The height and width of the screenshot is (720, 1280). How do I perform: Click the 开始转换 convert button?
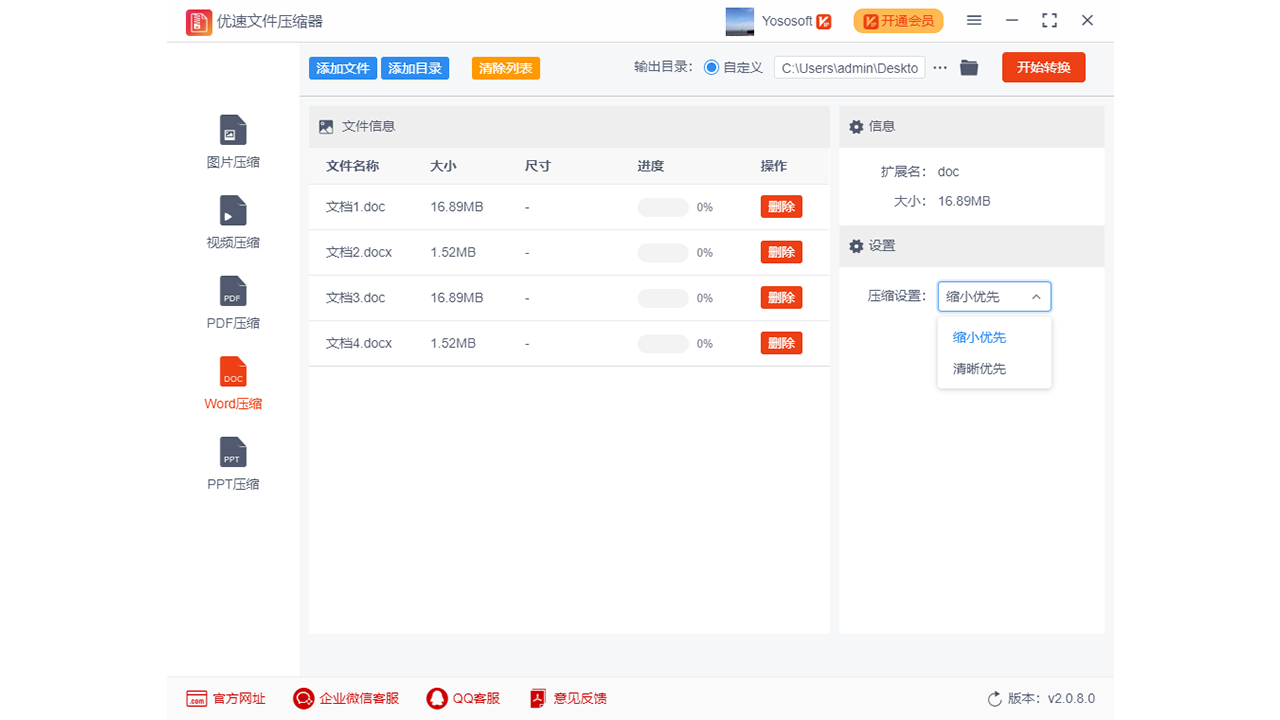1043,67
